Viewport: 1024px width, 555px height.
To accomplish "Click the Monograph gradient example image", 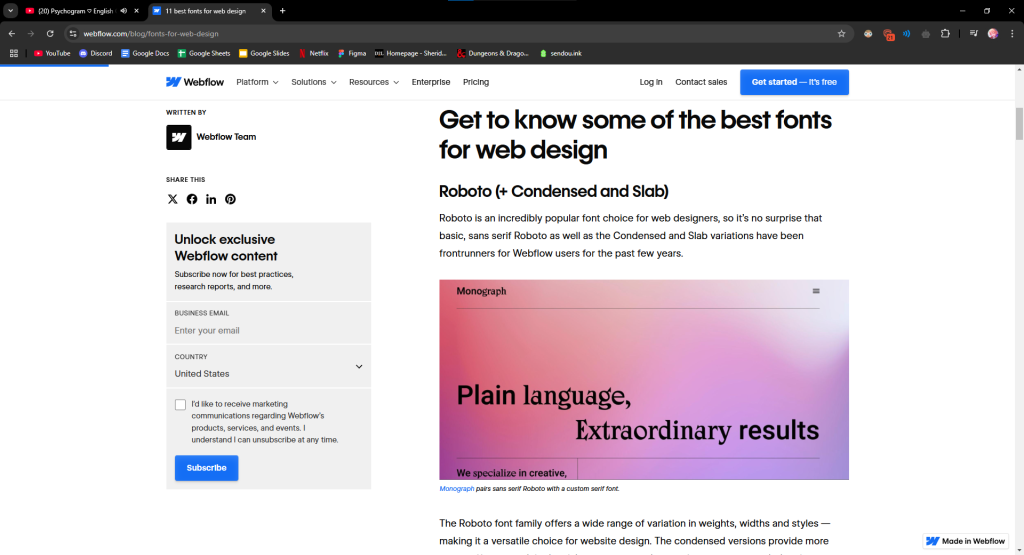I will tap(644, 380).
